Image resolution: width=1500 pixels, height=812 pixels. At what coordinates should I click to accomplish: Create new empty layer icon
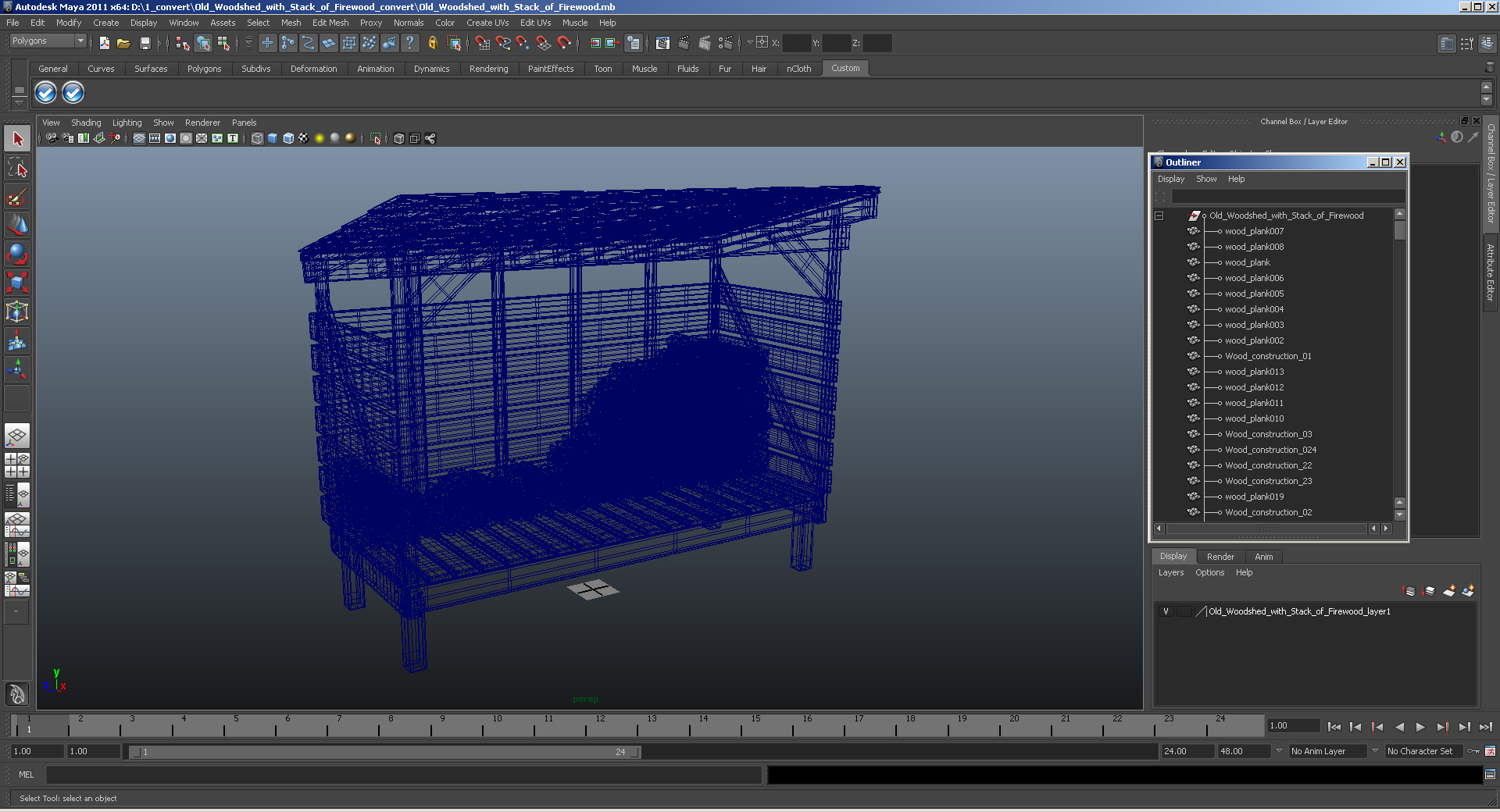click(x=1449, y=591)
